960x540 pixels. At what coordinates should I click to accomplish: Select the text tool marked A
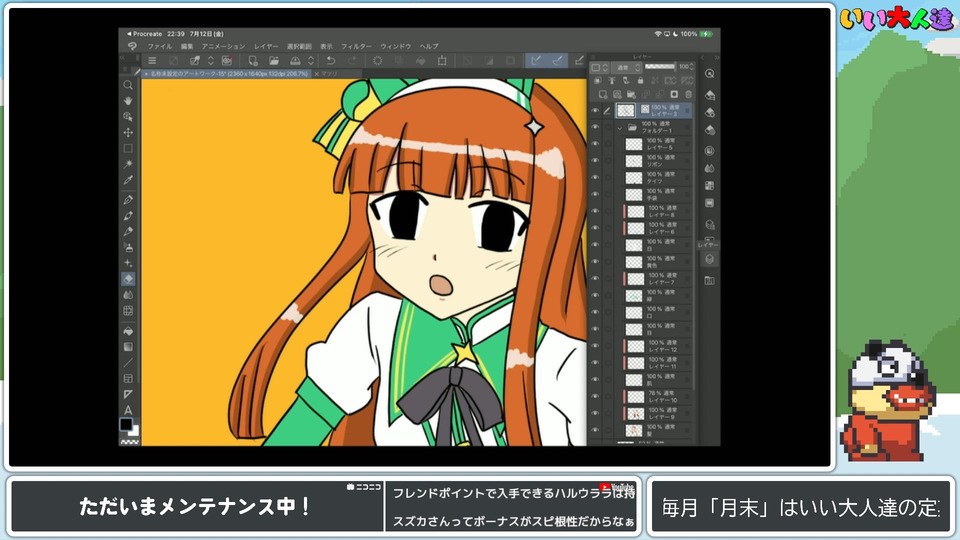tap(128, 410)
